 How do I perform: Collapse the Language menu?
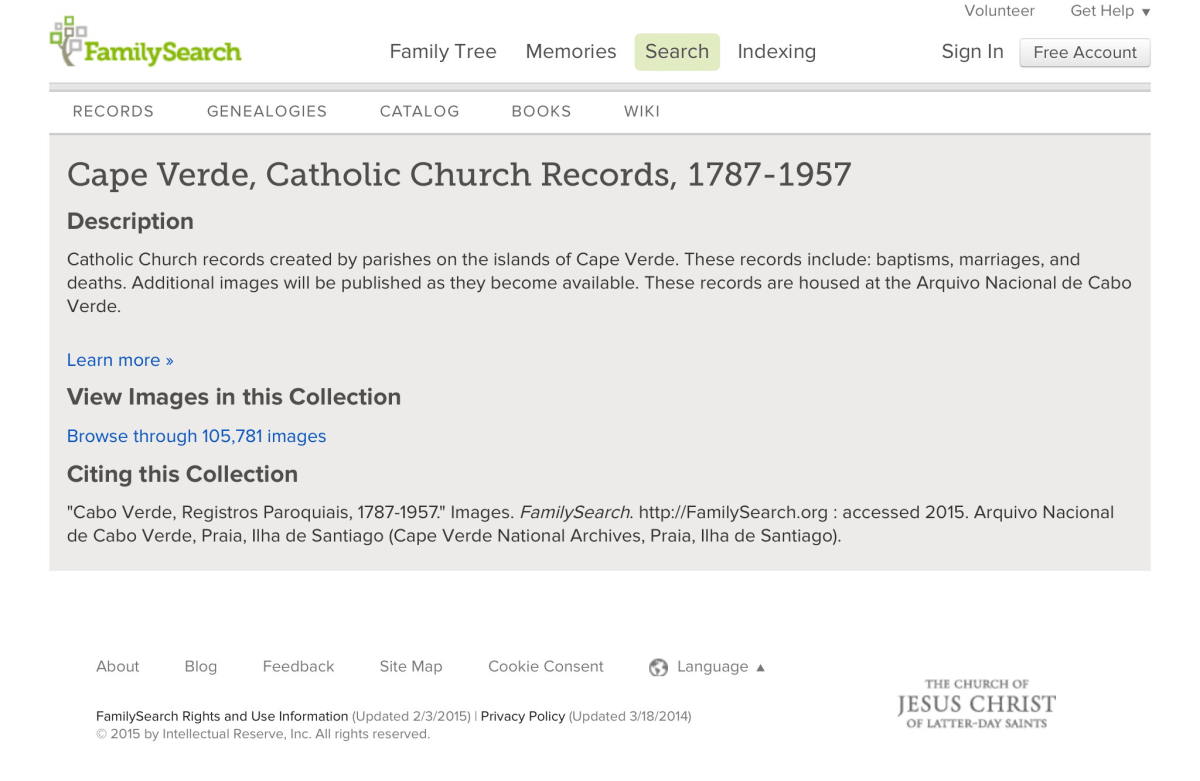(715, 667)
